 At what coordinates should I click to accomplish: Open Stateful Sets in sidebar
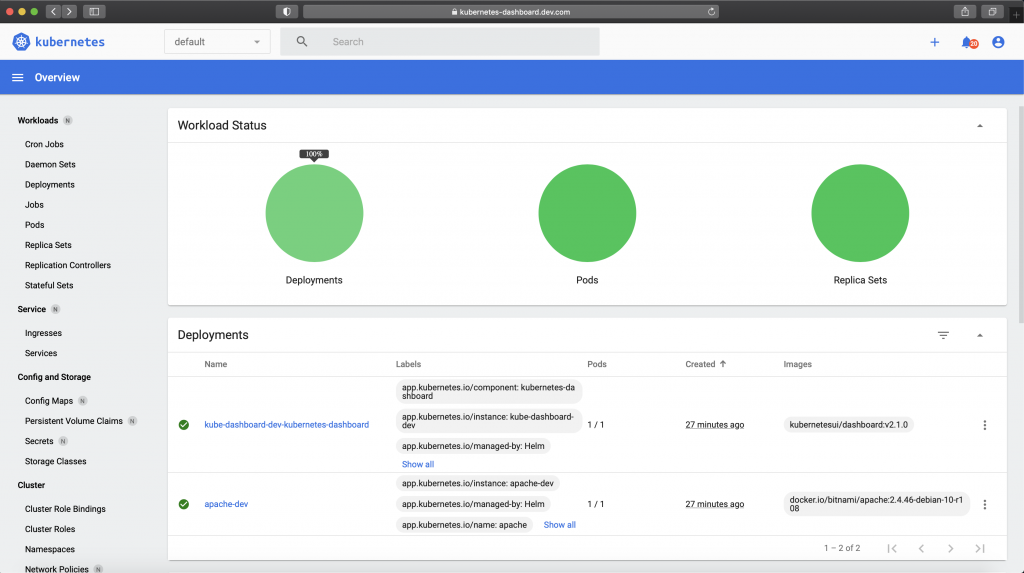click(49, 286)
